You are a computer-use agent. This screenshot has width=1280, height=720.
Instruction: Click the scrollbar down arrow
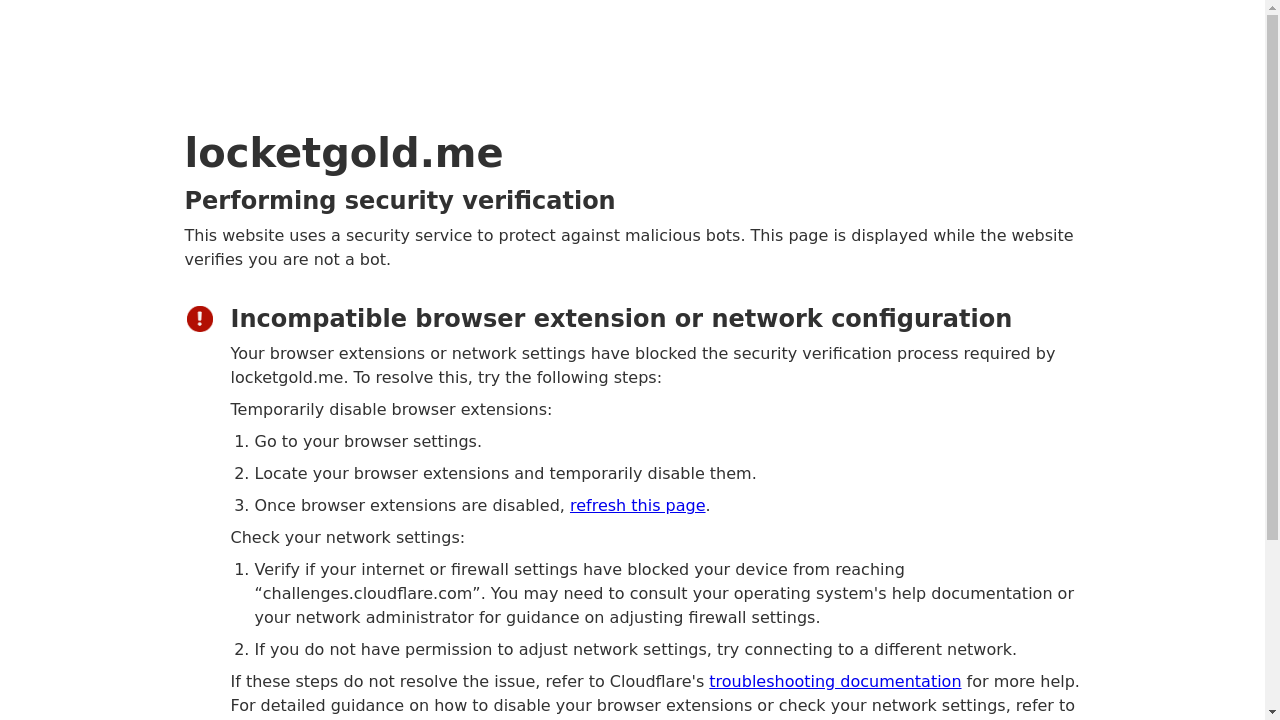pos(1272,712)
